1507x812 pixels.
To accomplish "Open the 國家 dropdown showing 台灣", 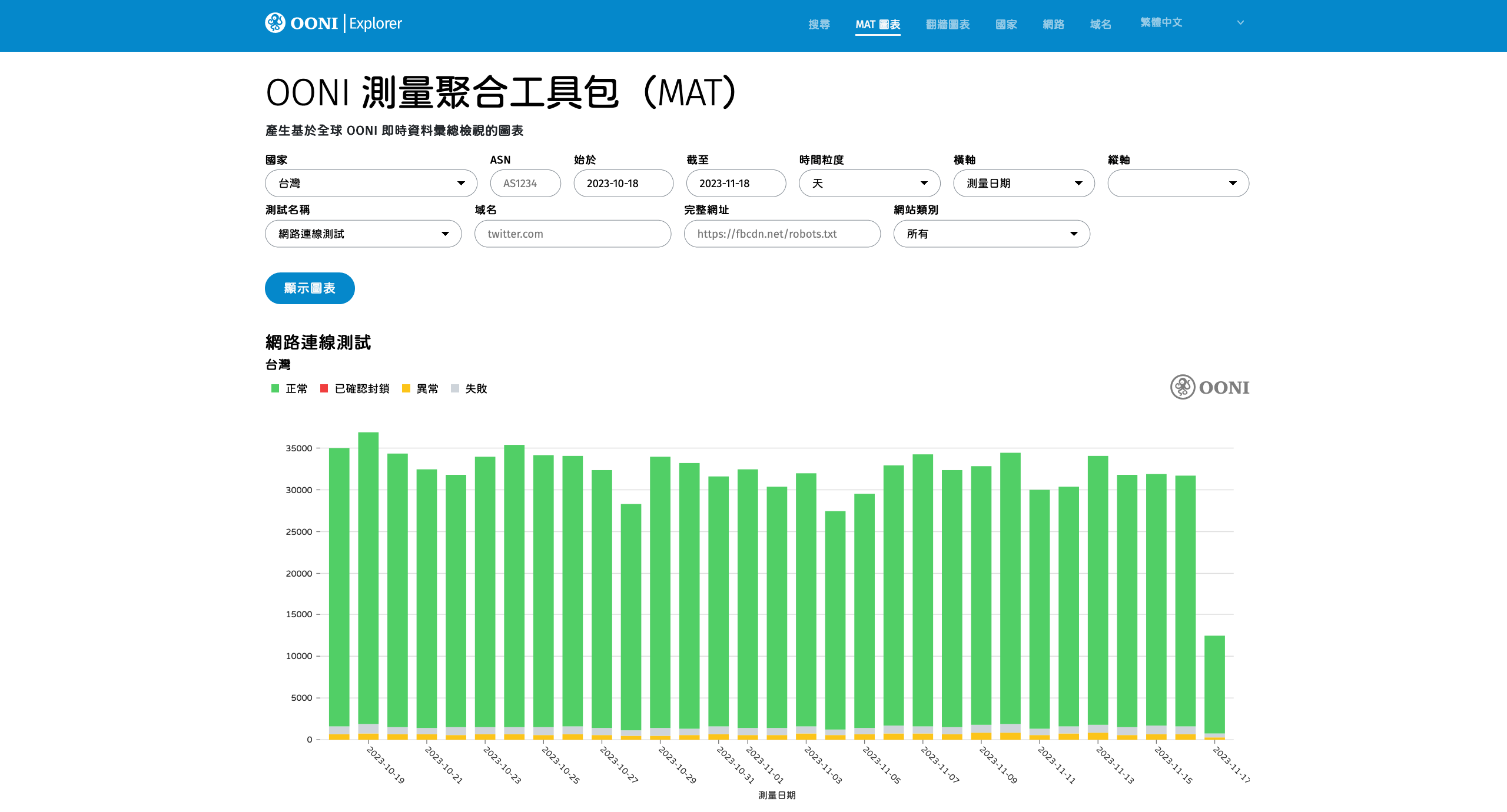I will 371,184.
